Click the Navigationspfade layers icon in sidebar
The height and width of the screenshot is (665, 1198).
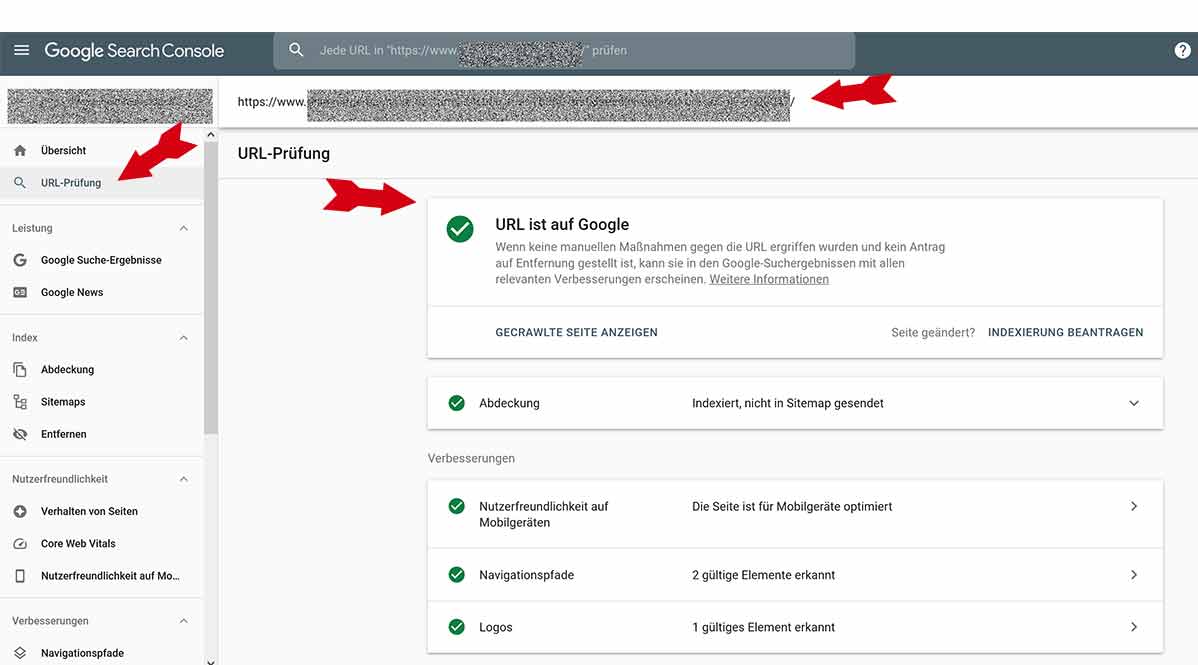[20, 653]
